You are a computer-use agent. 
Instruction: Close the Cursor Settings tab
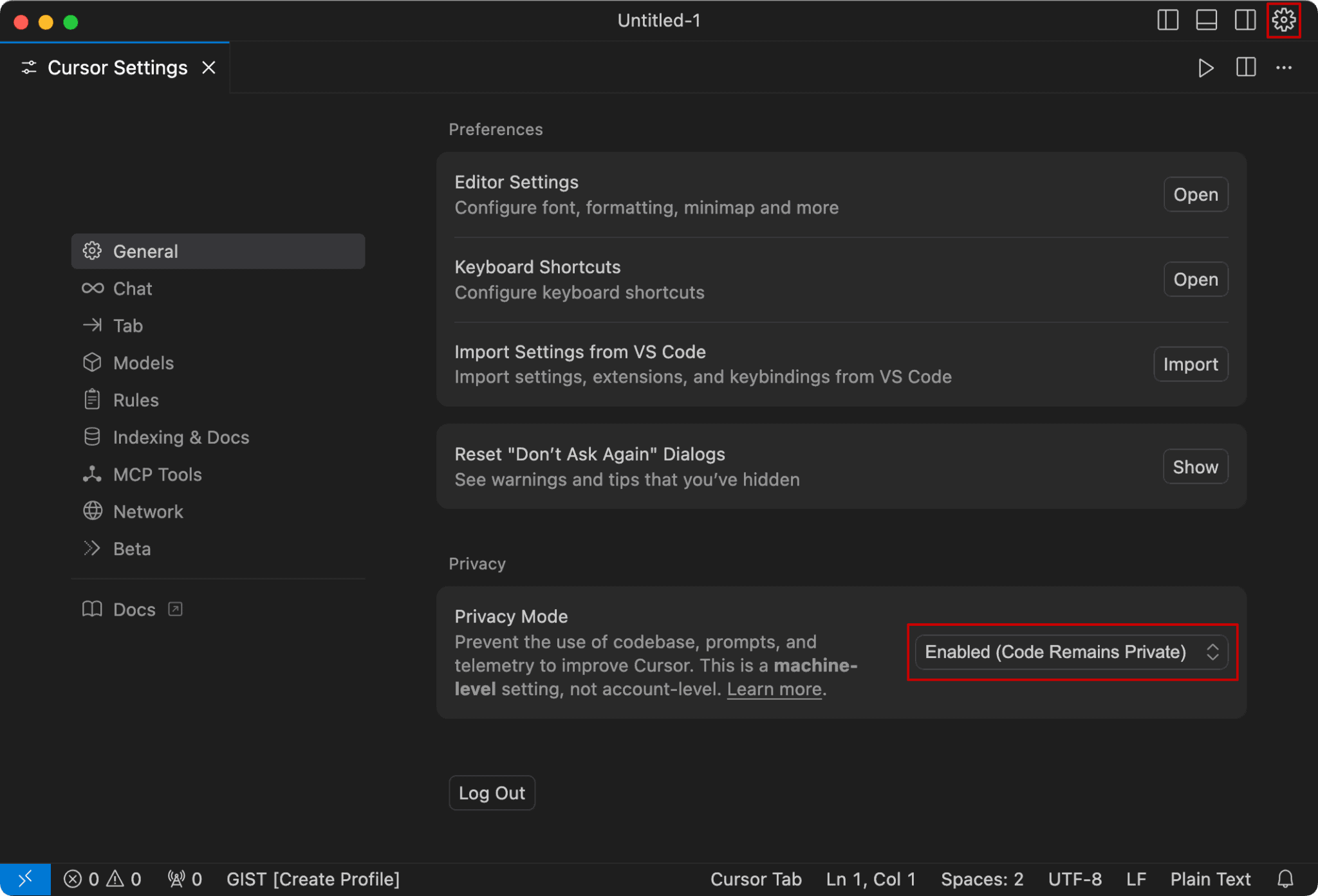209,68
